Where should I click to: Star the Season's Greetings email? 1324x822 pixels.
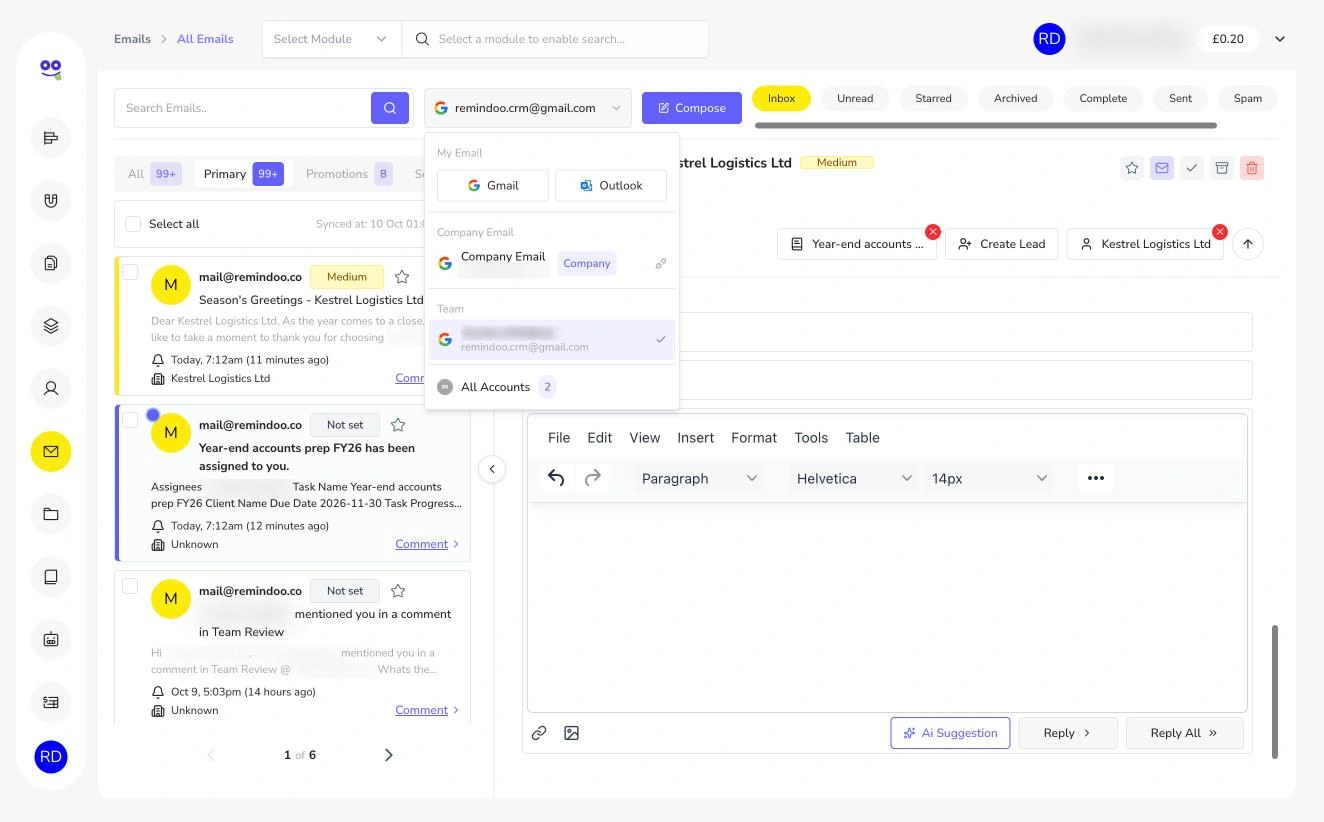[402, 277]
